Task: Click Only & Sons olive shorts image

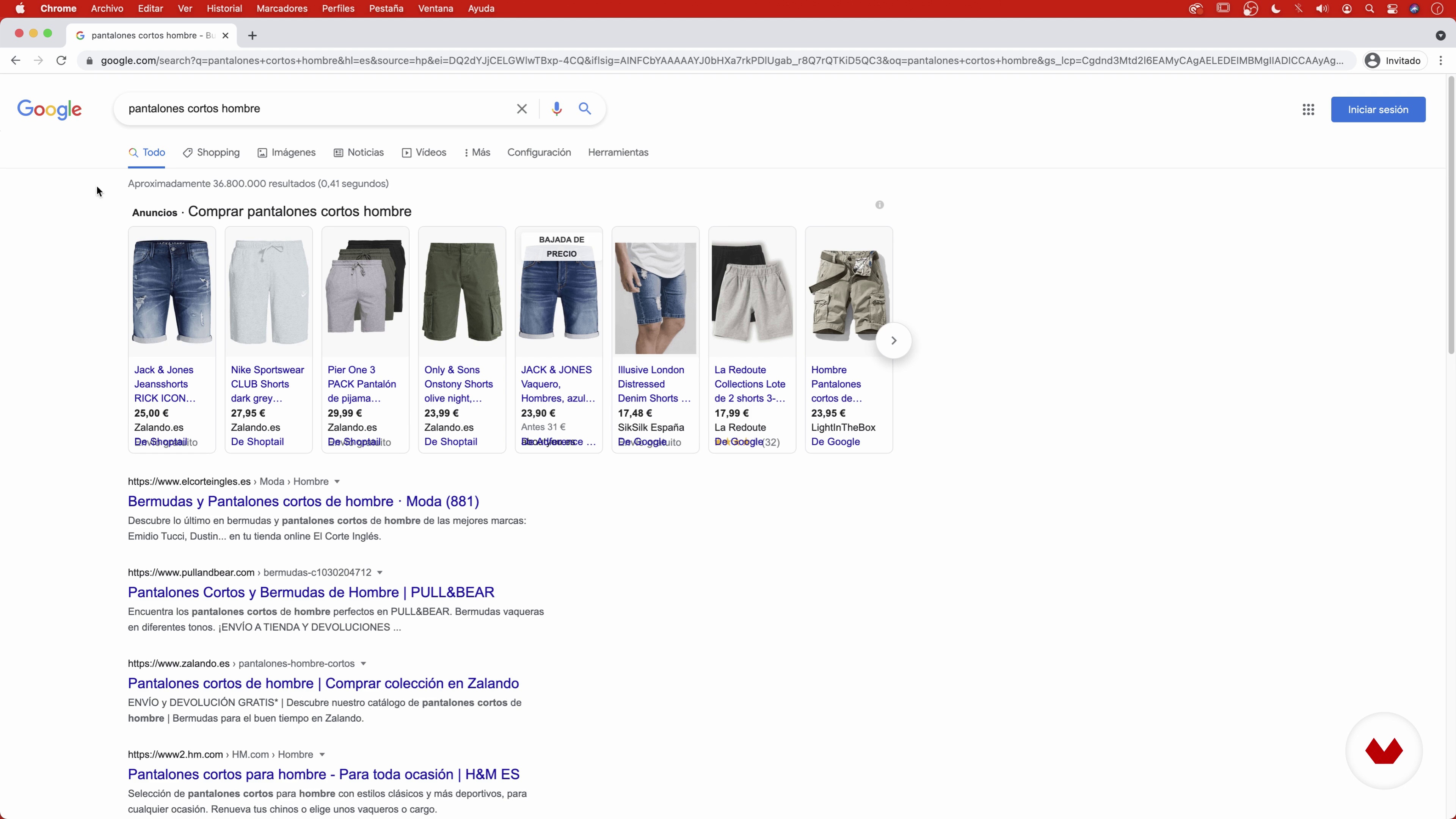Action: 462,292
